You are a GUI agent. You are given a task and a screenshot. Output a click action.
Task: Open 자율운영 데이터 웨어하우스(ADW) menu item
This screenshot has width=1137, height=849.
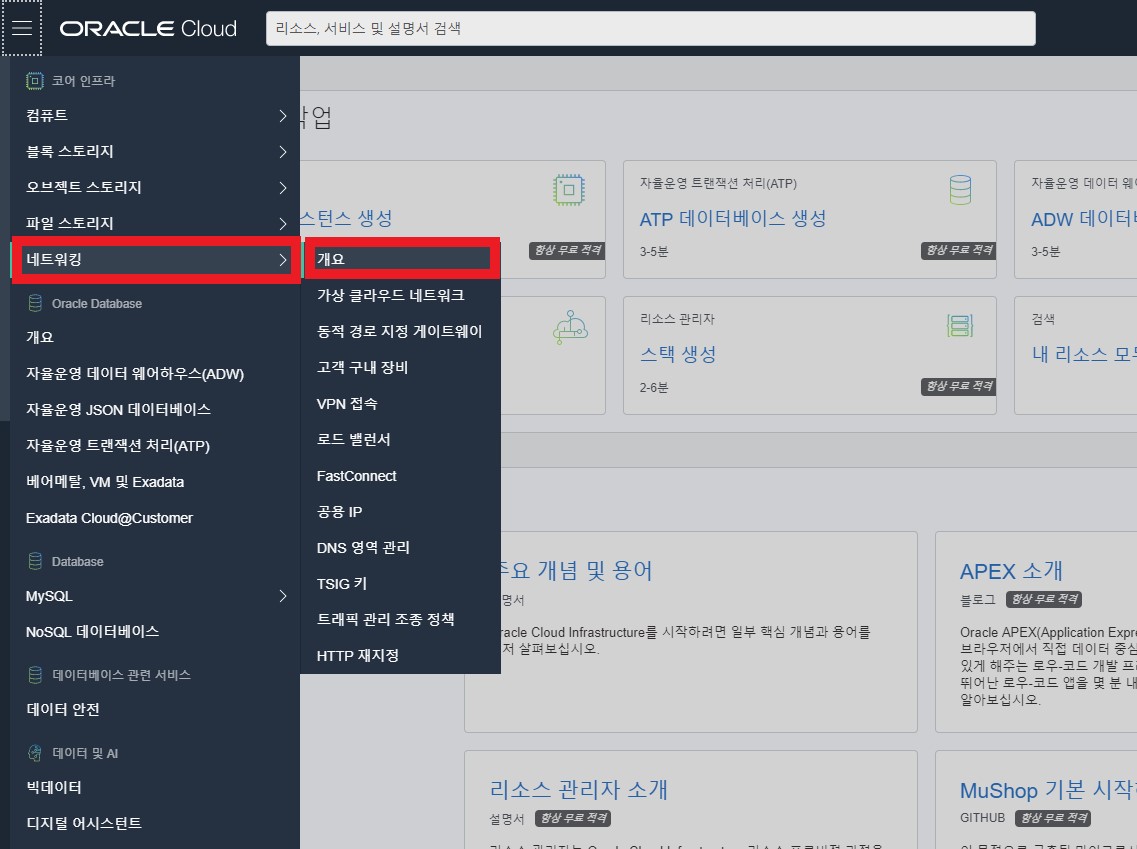point(156,373)
